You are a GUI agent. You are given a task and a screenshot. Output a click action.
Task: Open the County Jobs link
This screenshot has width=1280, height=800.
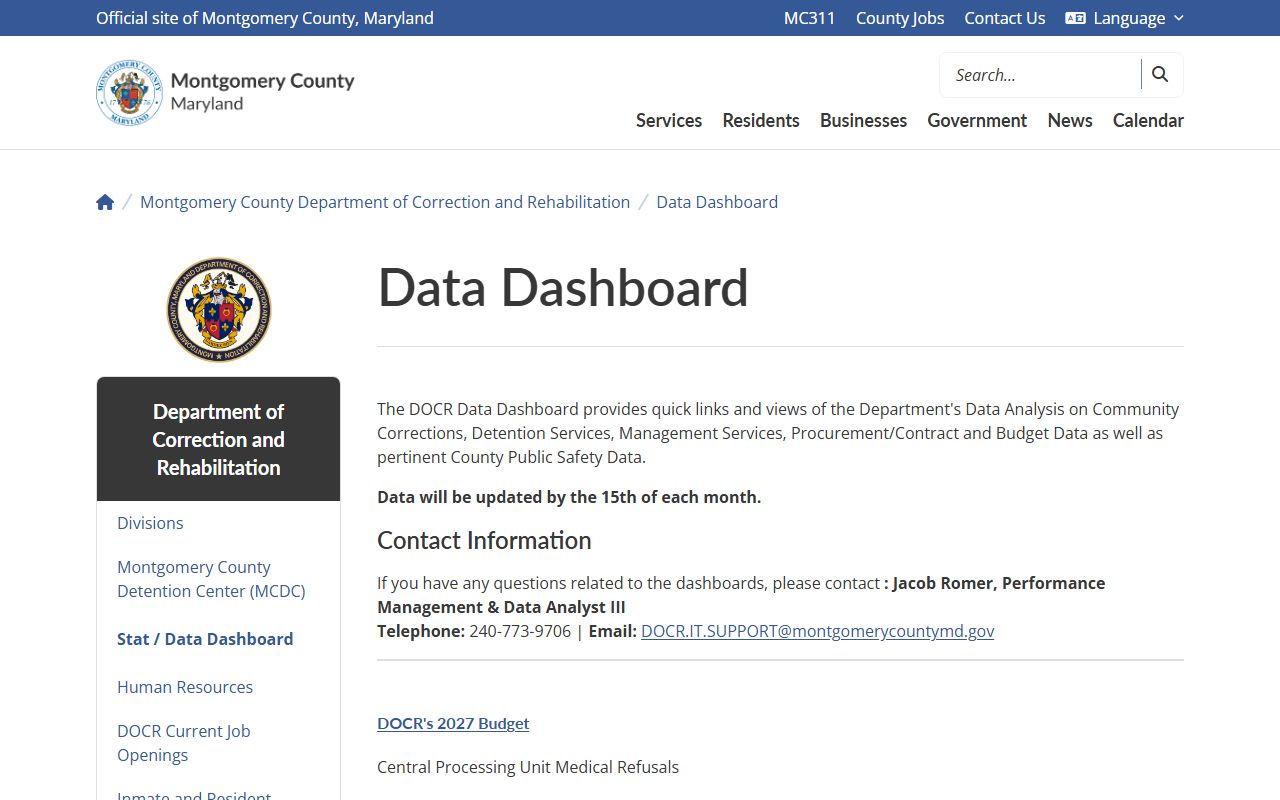900,18
